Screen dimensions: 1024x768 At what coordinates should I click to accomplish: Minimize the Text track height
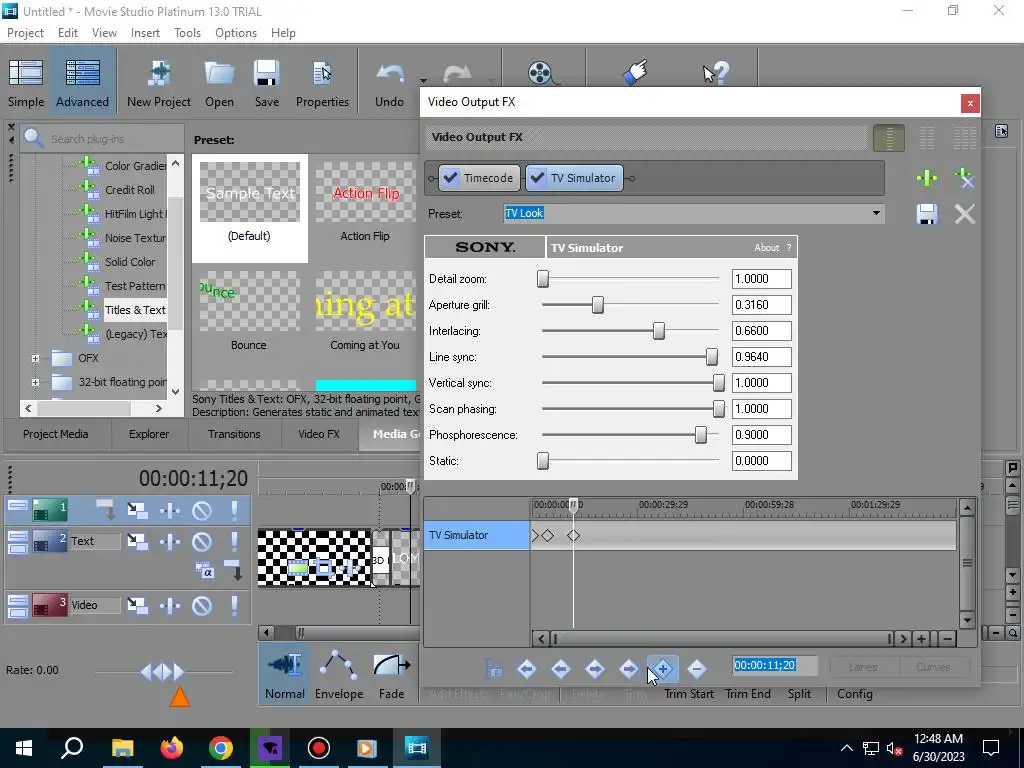coord(18,536)
